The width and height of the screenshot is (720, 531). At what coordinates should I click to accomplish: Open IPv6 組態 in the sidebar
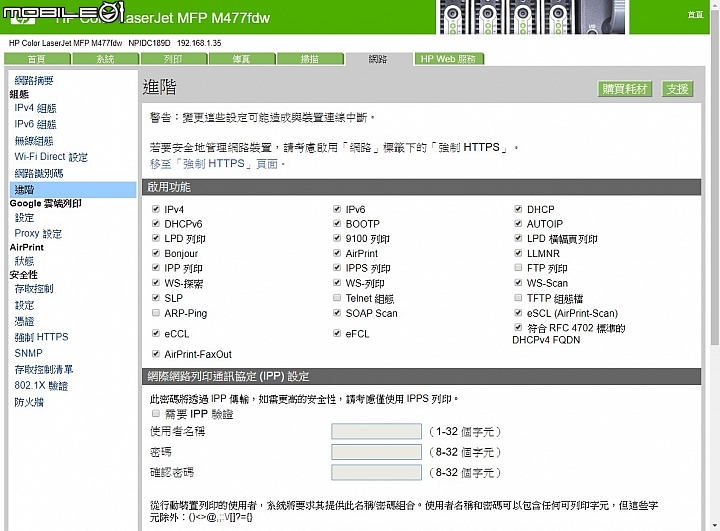click(x=35, y=124)
